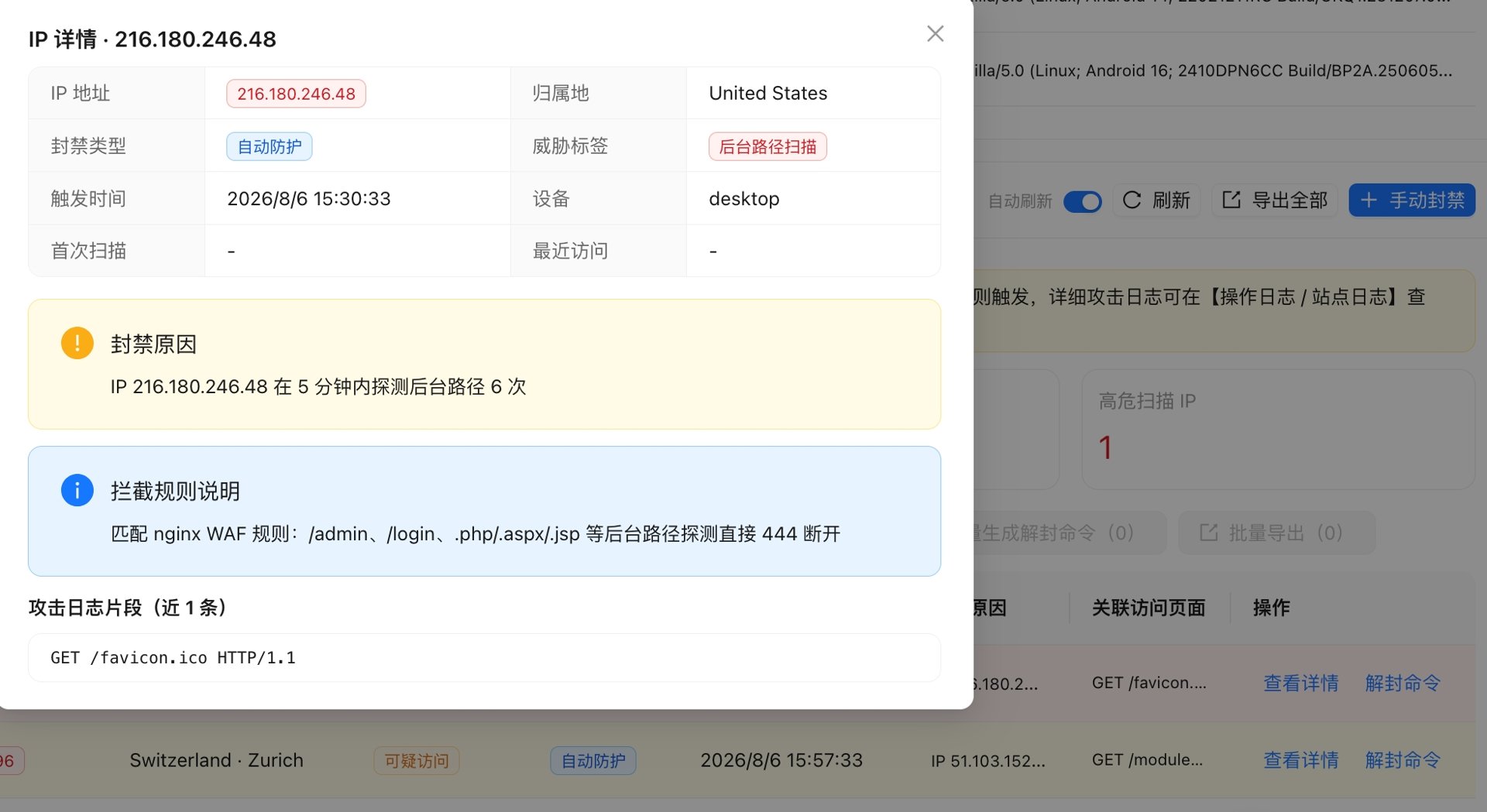This screenshot has width=1487, height=812.
Task: Open 查看详情 for the GET /favicon row
Action: coord(1301,683)
